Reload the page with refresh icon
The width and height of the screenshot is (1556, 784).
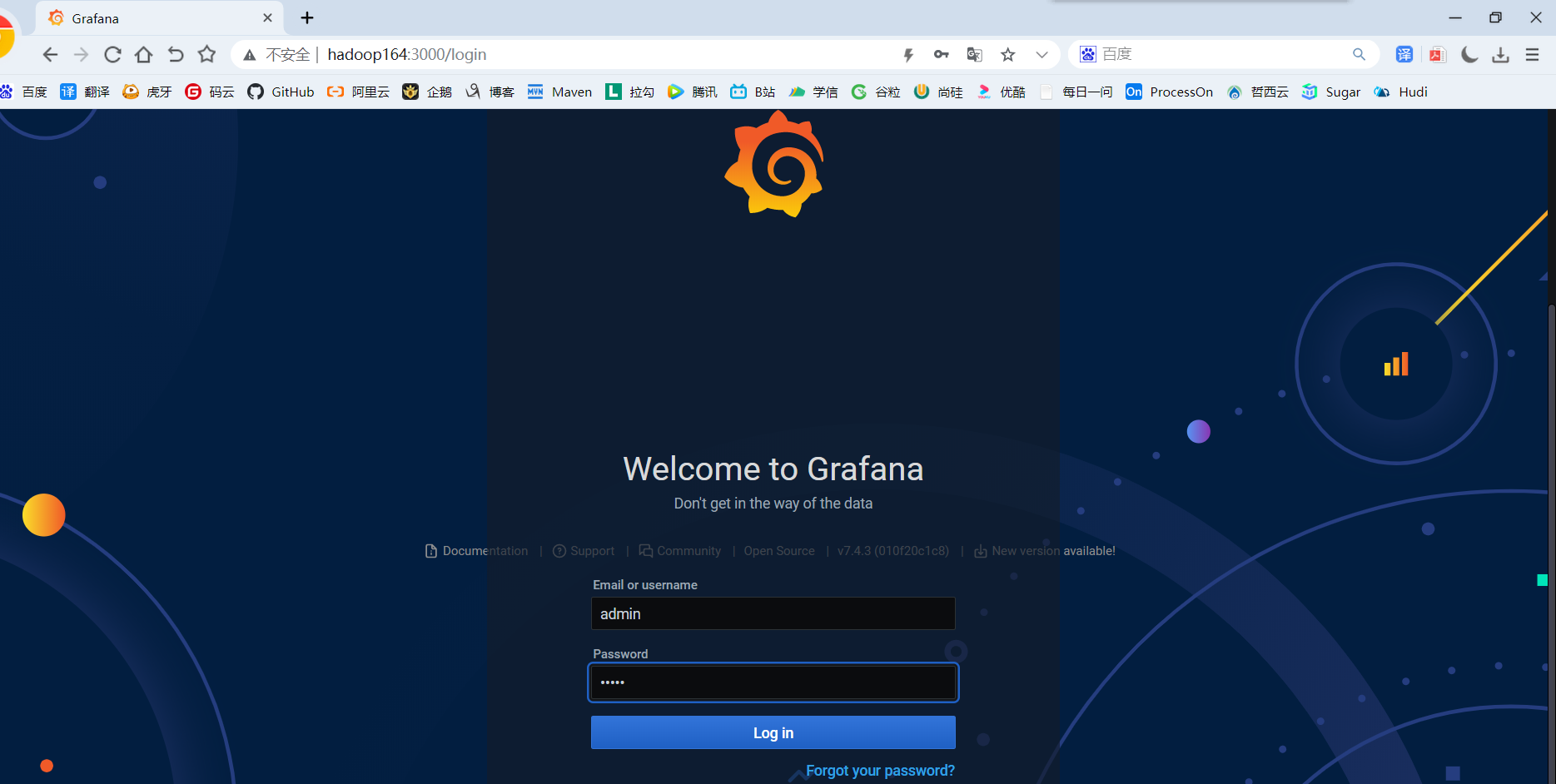tap(112, 55)
